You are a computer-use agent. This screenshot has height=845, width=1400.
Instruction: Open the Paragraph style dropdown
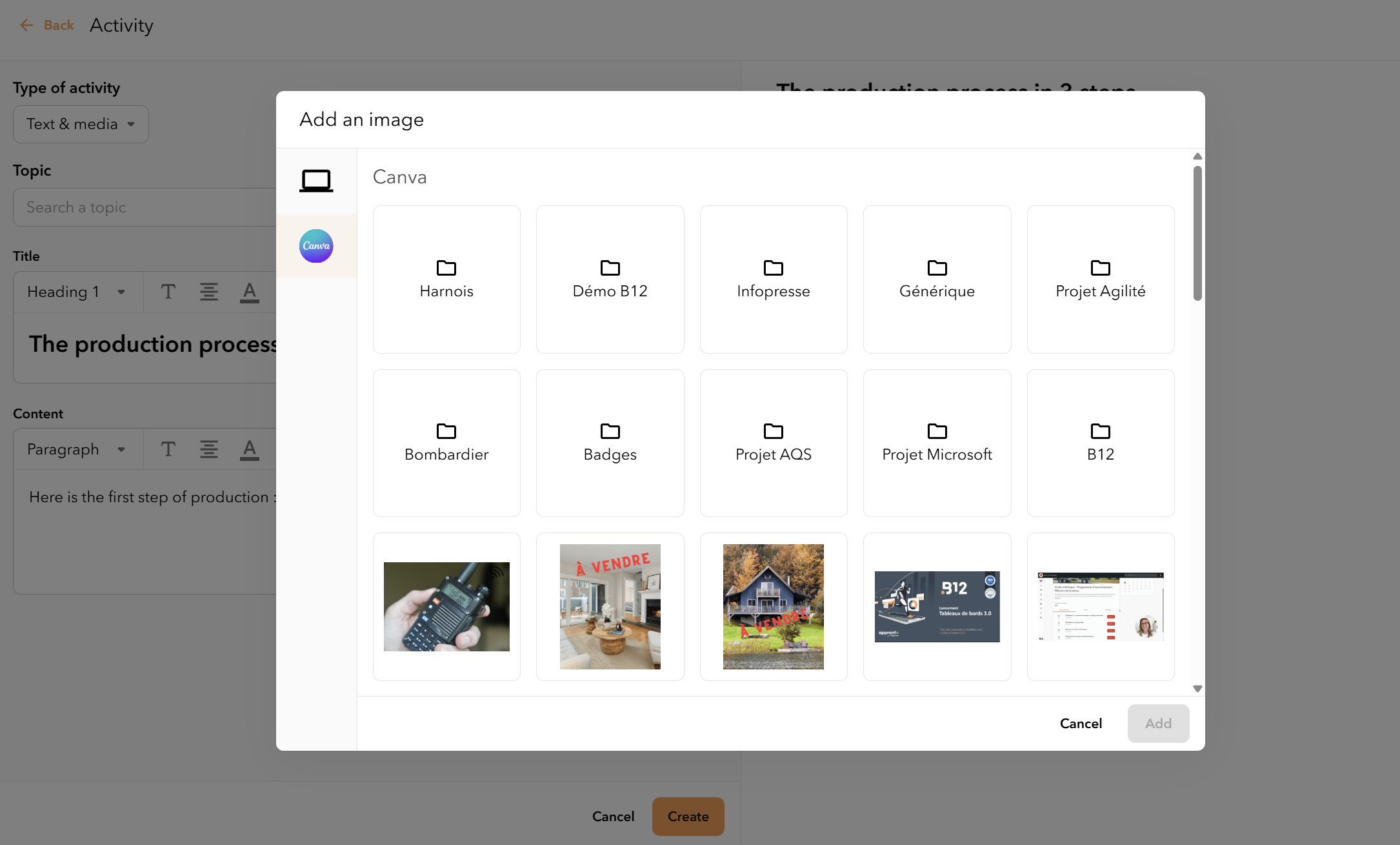(x=77, y=449)
